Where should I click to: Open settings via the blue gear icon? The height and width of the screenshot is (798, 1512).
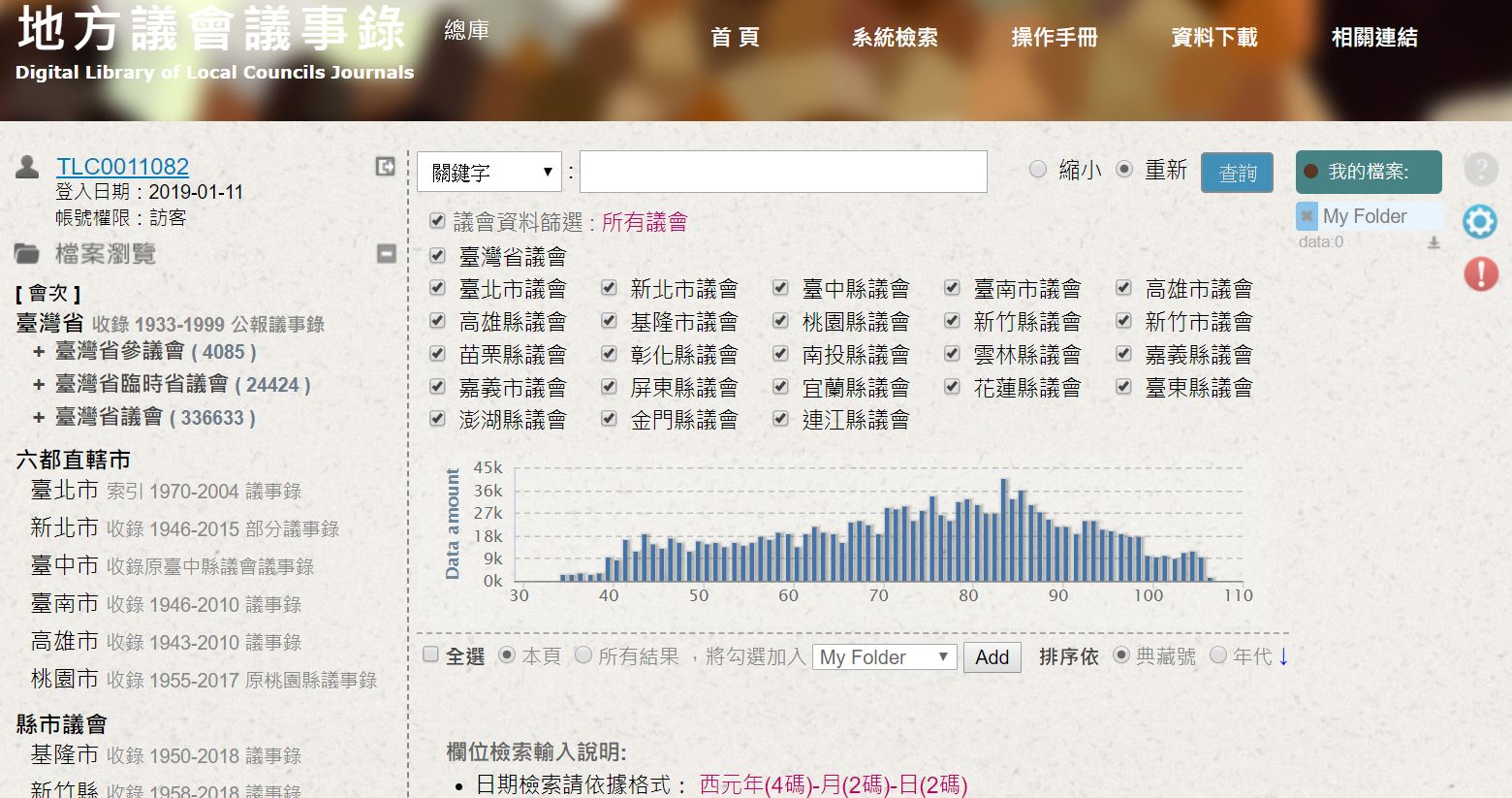tap(1480, 222)
